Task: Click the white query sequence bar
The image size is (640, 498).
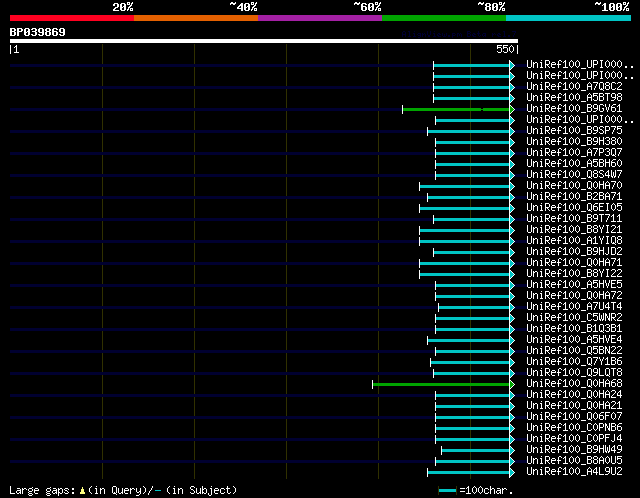Action: tap(264, 41)
